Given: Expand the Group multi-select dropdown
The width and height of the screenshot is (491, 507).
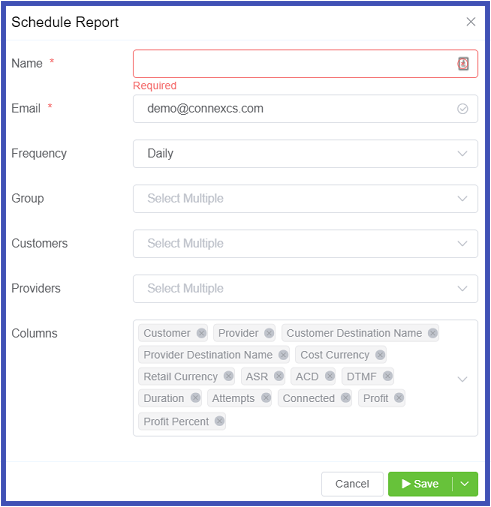Looking at the screenshot, I should [x=305, y=199].
